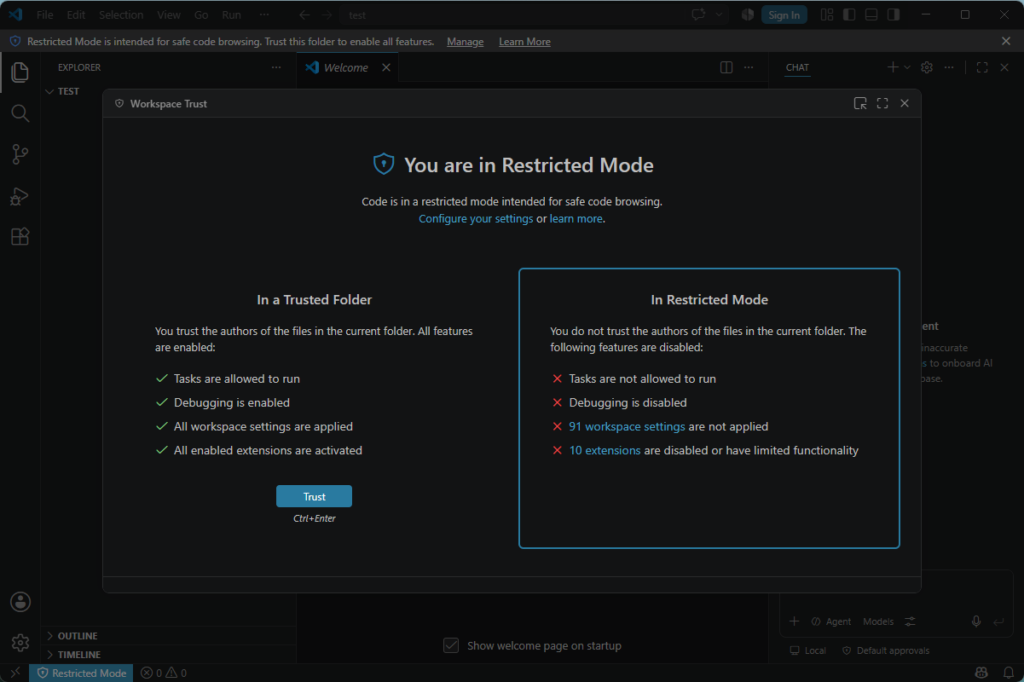Open chat settings gear
Screen dimensions: 1024x682
(927, 67)
